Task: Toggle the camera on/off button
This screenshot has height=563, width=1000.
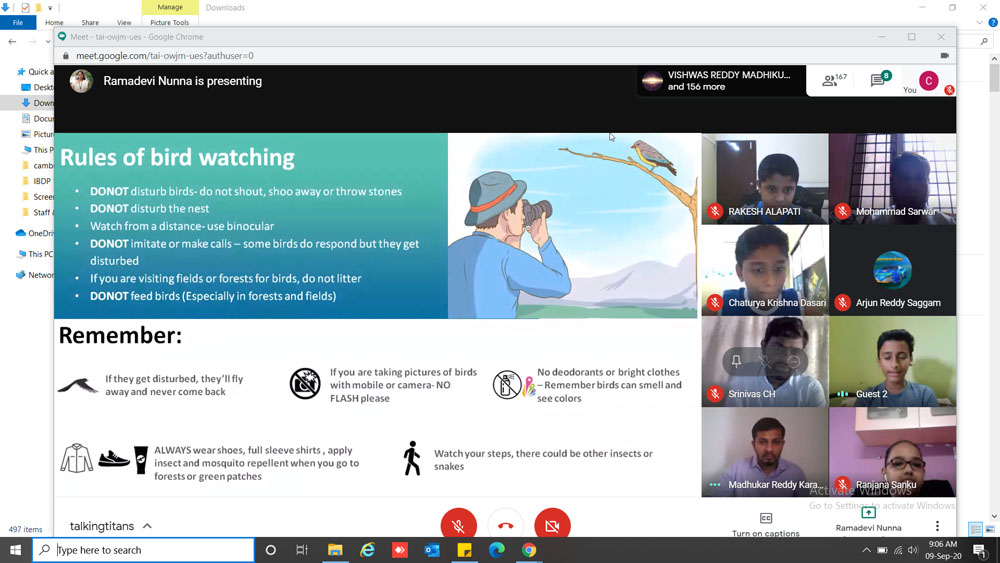Action: click(x=552, y=525)
